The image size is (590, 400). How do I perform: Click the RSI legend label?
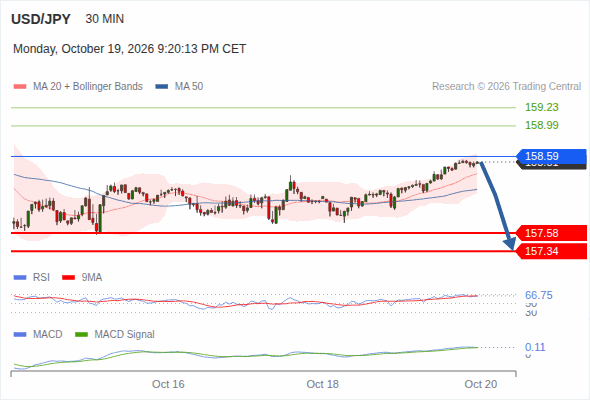point(41,278)
